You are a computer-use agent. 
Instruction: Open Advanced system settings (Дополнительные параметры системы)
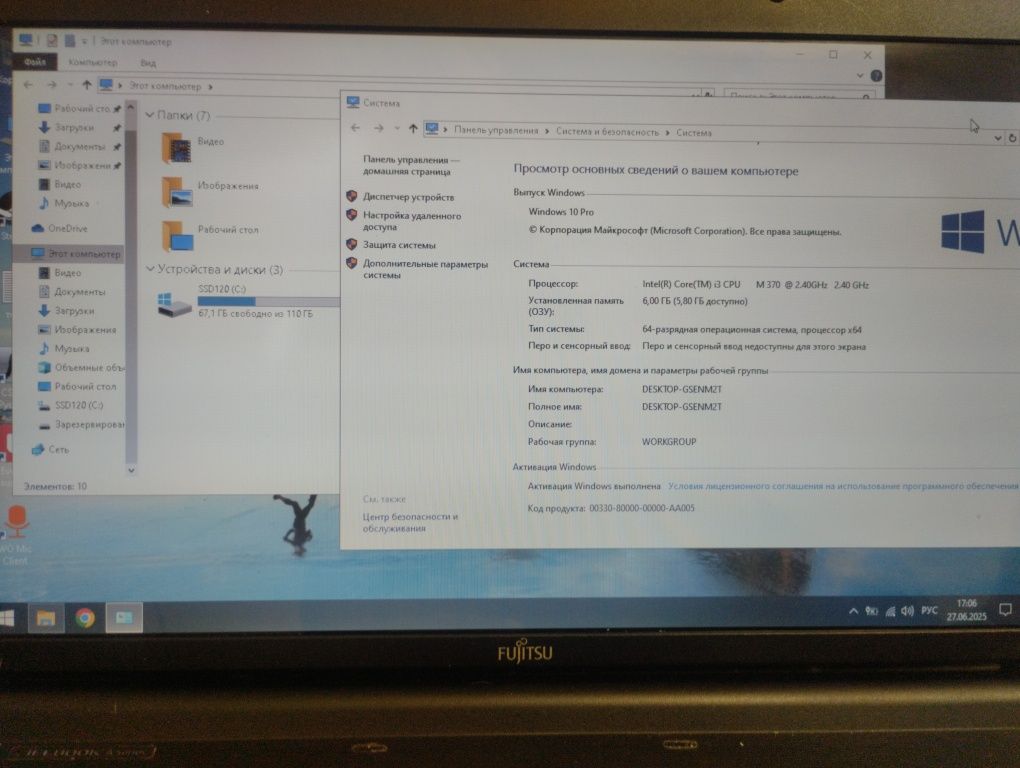click(x=425, y=269)
